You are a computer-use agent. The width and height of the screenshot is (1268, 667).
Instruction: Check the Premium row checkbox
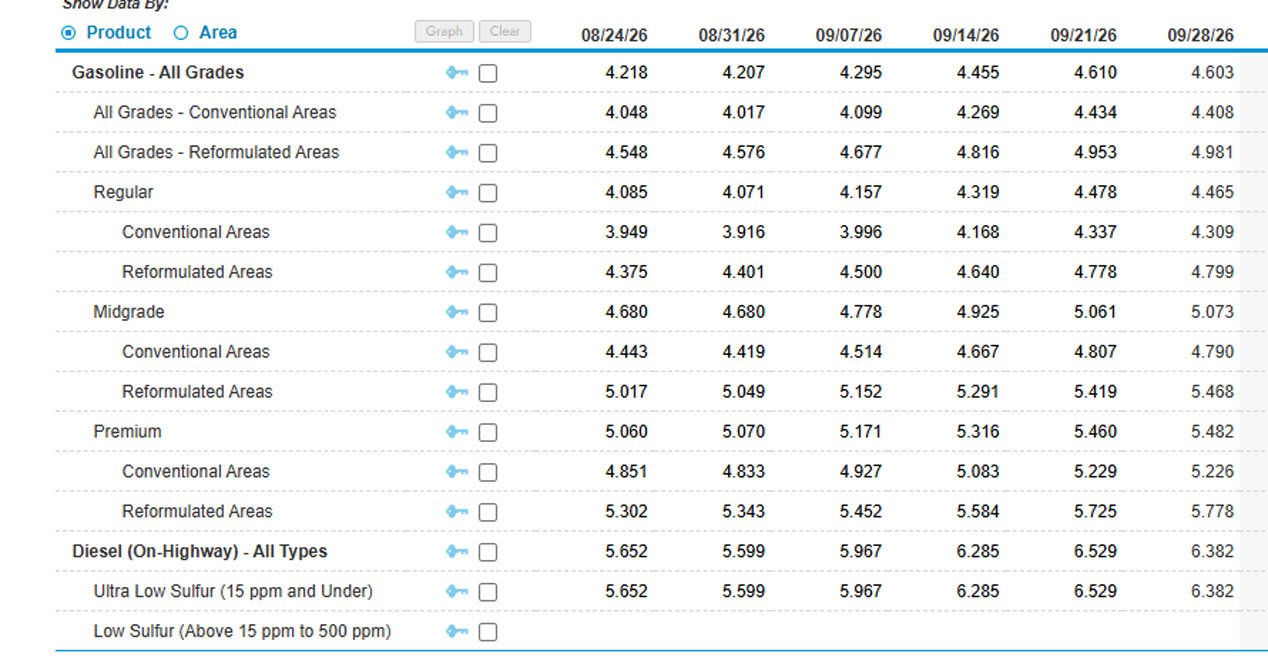488,432
